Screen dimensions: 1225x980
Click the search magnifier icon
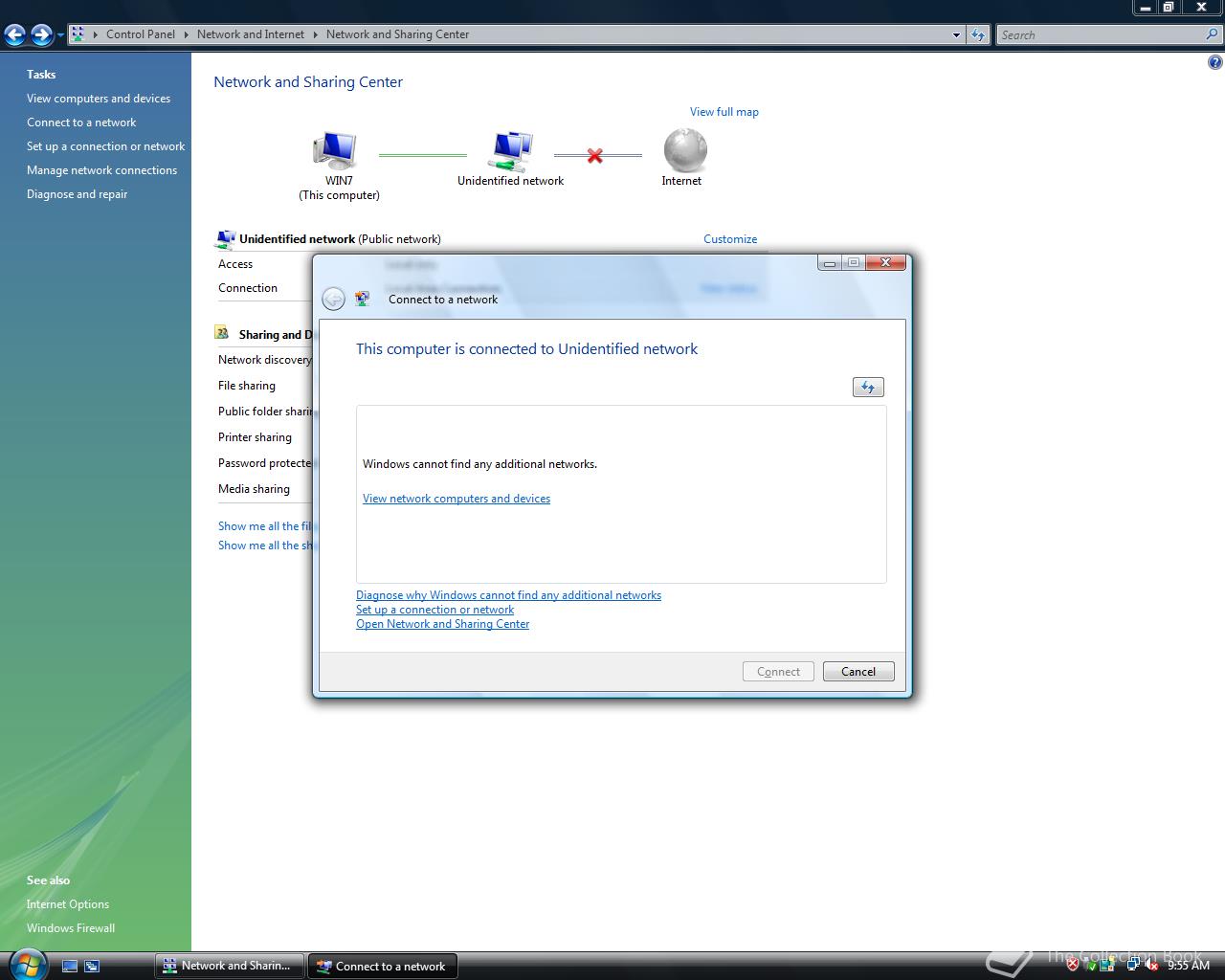(x=1214, y=34)
